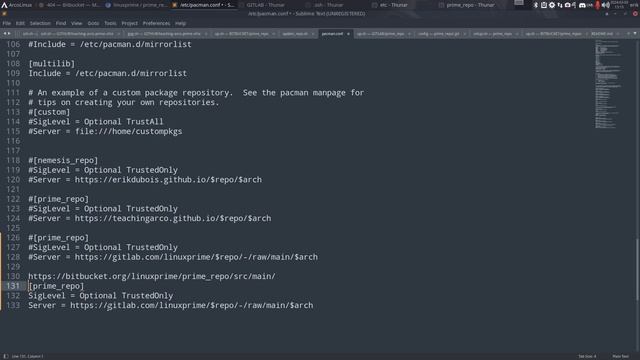640x360 pixels.
Task: Click the erikdubois.github.io server line
Action: [x=145, y=180]
